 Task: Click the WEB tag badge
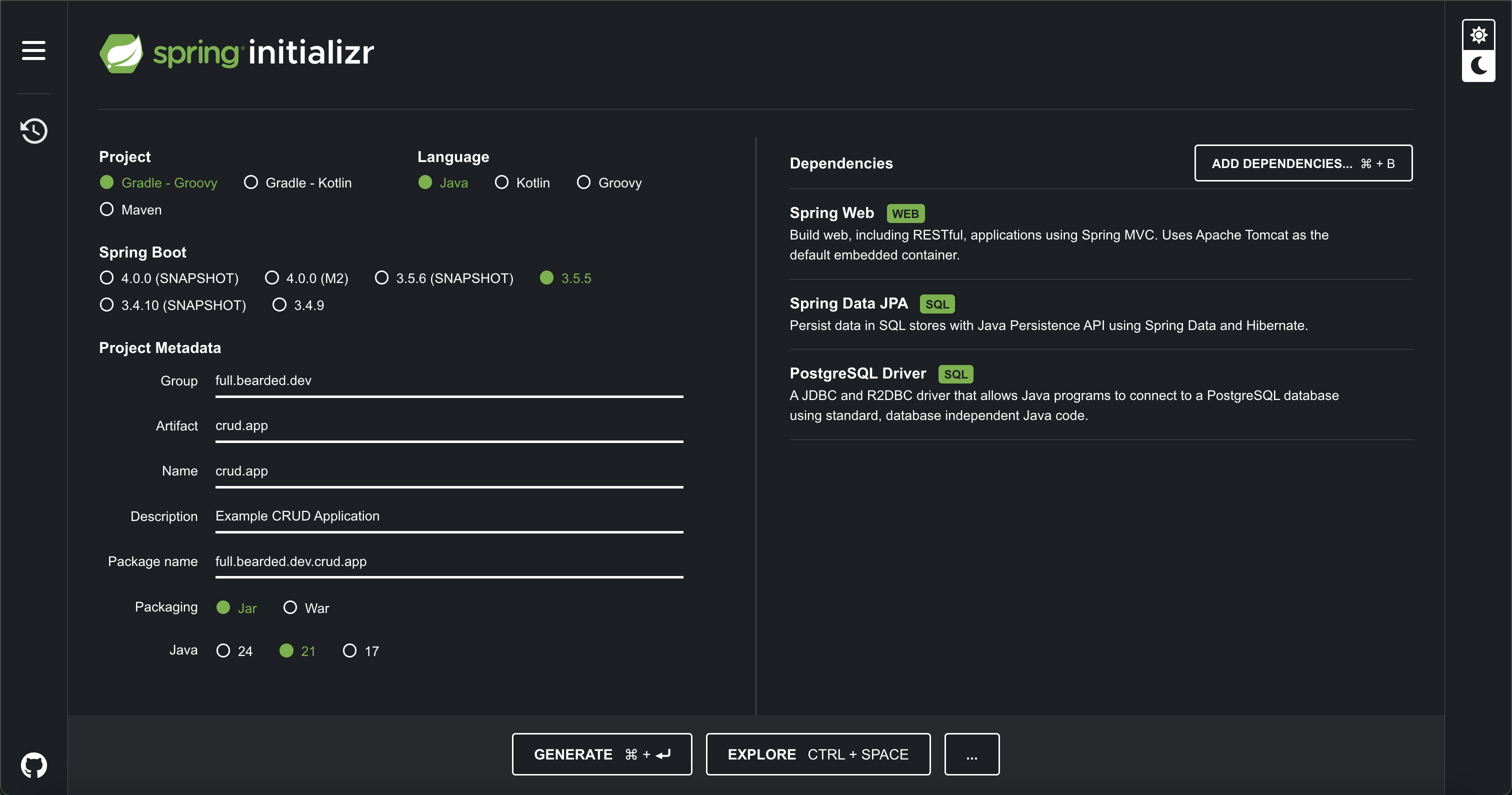pos(905,213)
